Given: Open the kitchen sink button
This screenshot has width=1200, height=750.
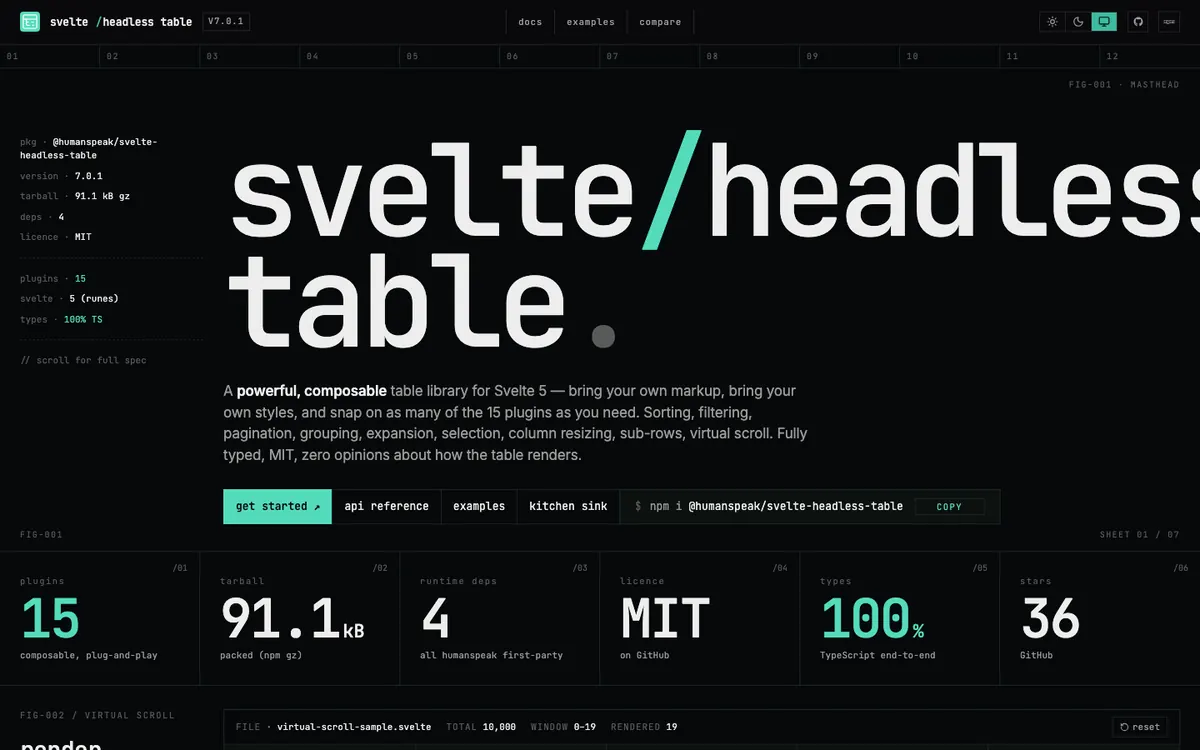Looking at the screenshot, I should tap(568, 506).
